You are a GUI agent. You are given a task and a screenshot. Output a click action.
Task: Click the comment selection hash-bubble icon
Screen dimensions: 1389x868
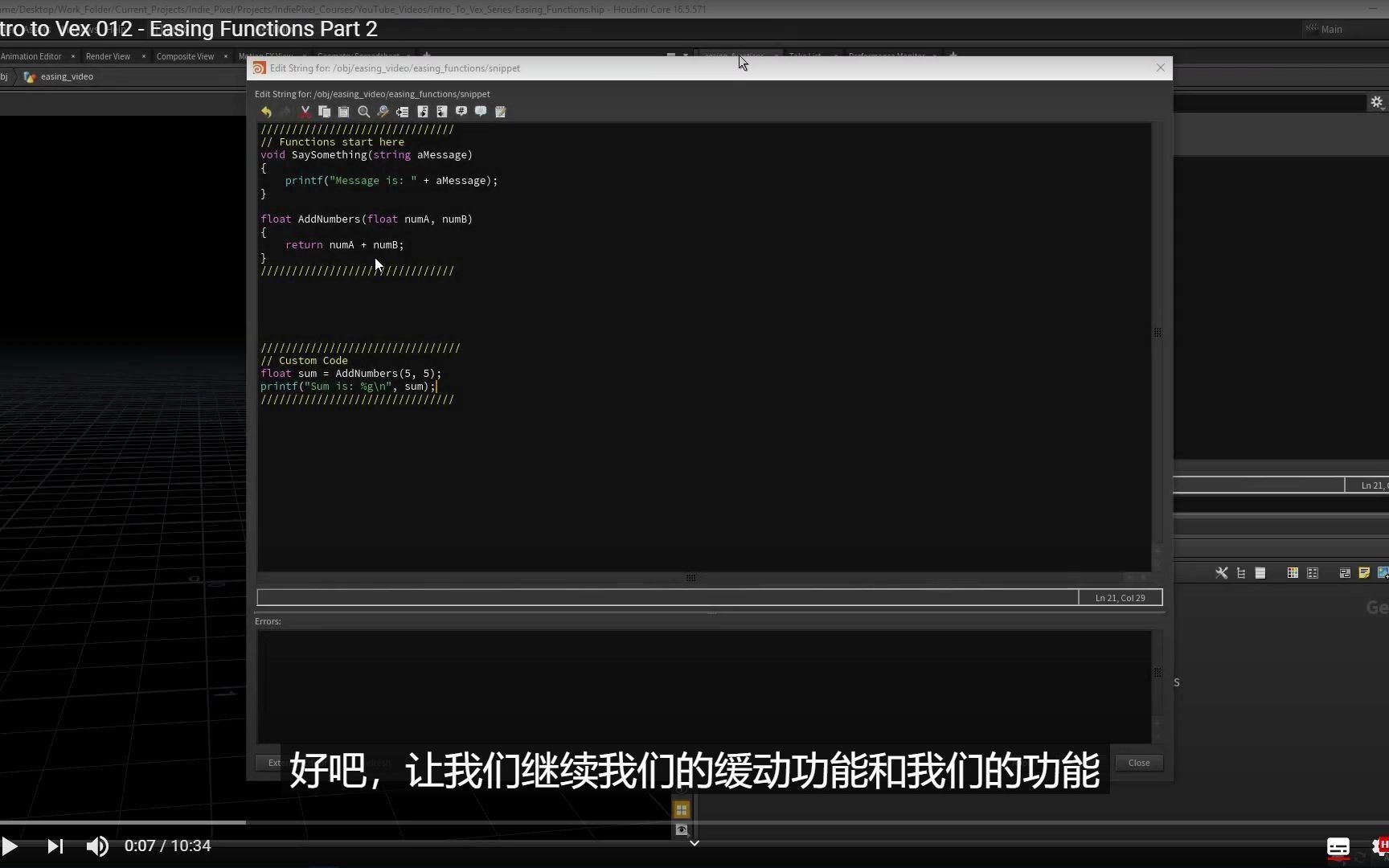(461, 112)
